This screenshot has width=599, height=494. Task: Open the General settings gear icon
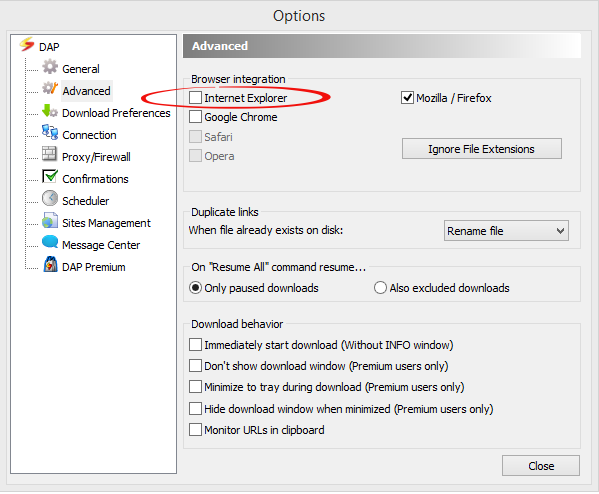[x=50, y=67]
